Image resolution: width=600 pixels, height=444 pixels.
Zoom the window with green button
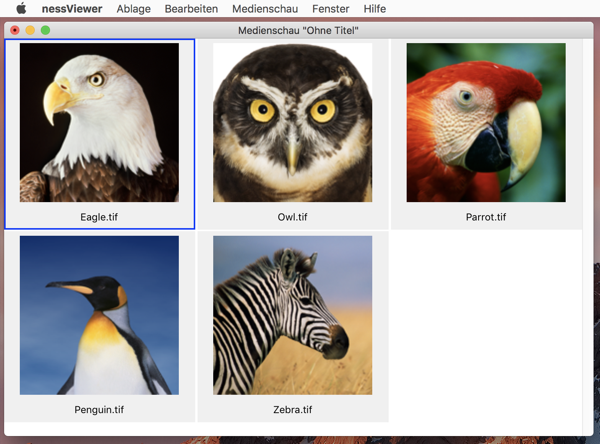click(x=45, y=30)
